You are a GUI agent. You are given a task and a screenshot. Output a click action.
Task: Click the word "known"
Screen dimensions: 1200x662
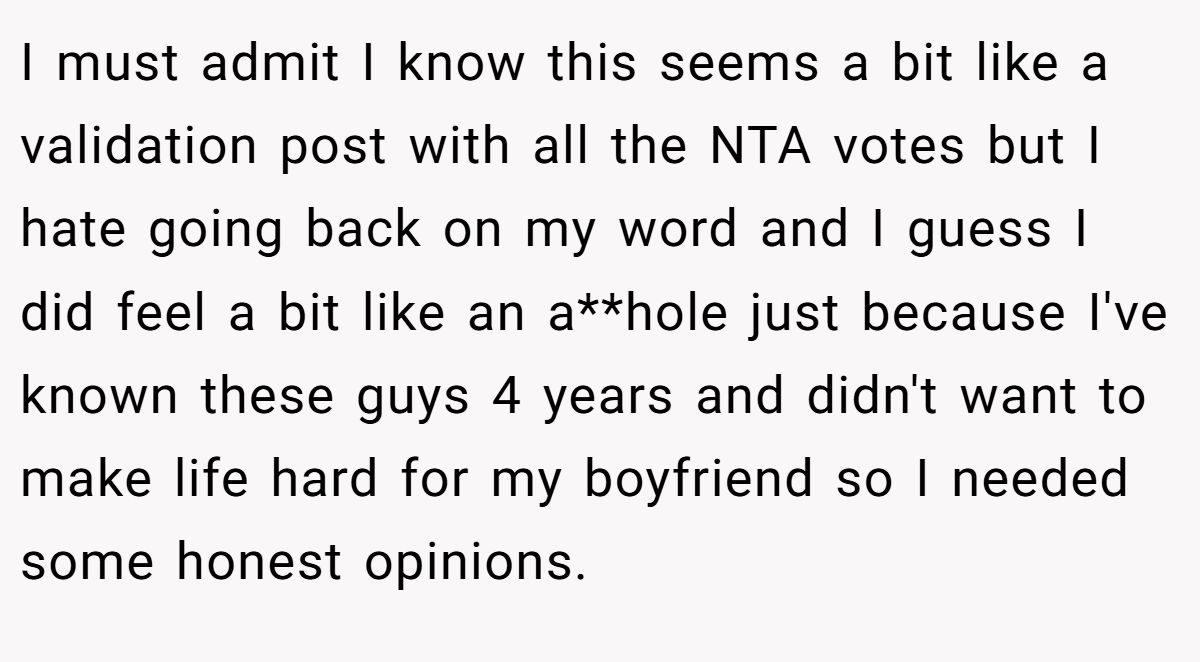point(98,397)
